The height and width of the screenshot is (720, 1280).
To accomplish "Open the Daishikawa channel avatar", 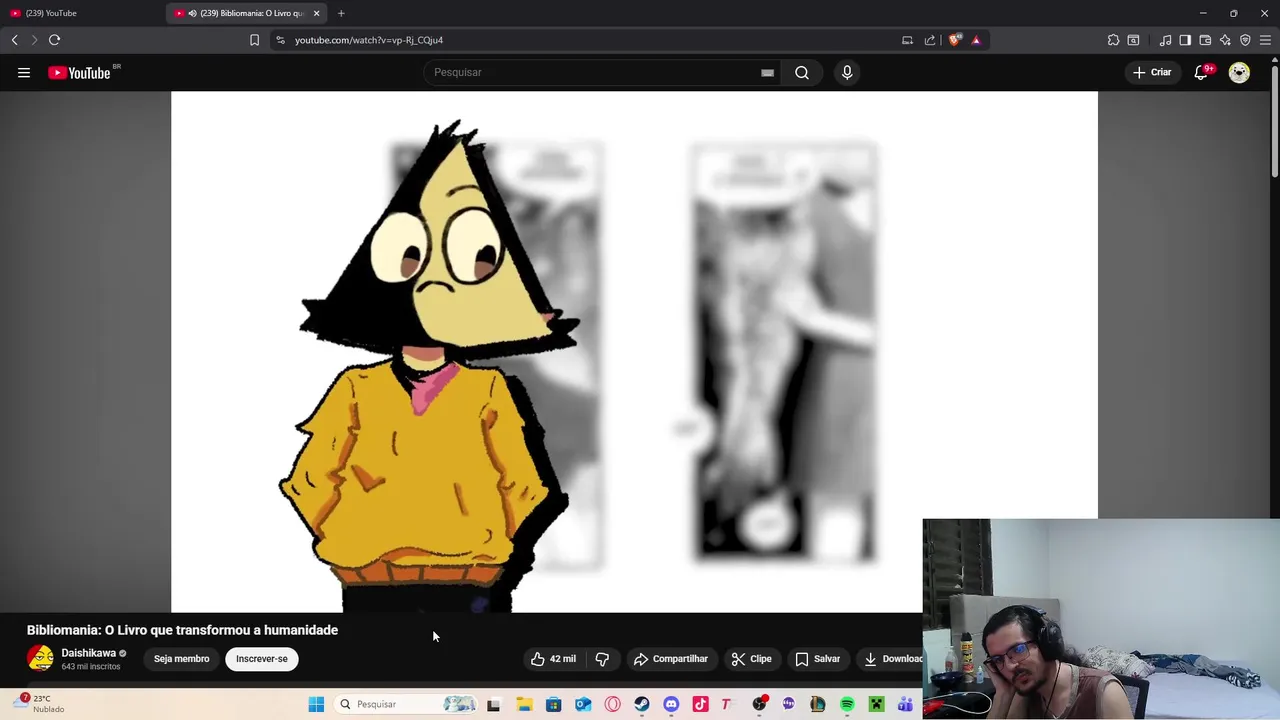I will pyautogui.click(x=40, y=658).
